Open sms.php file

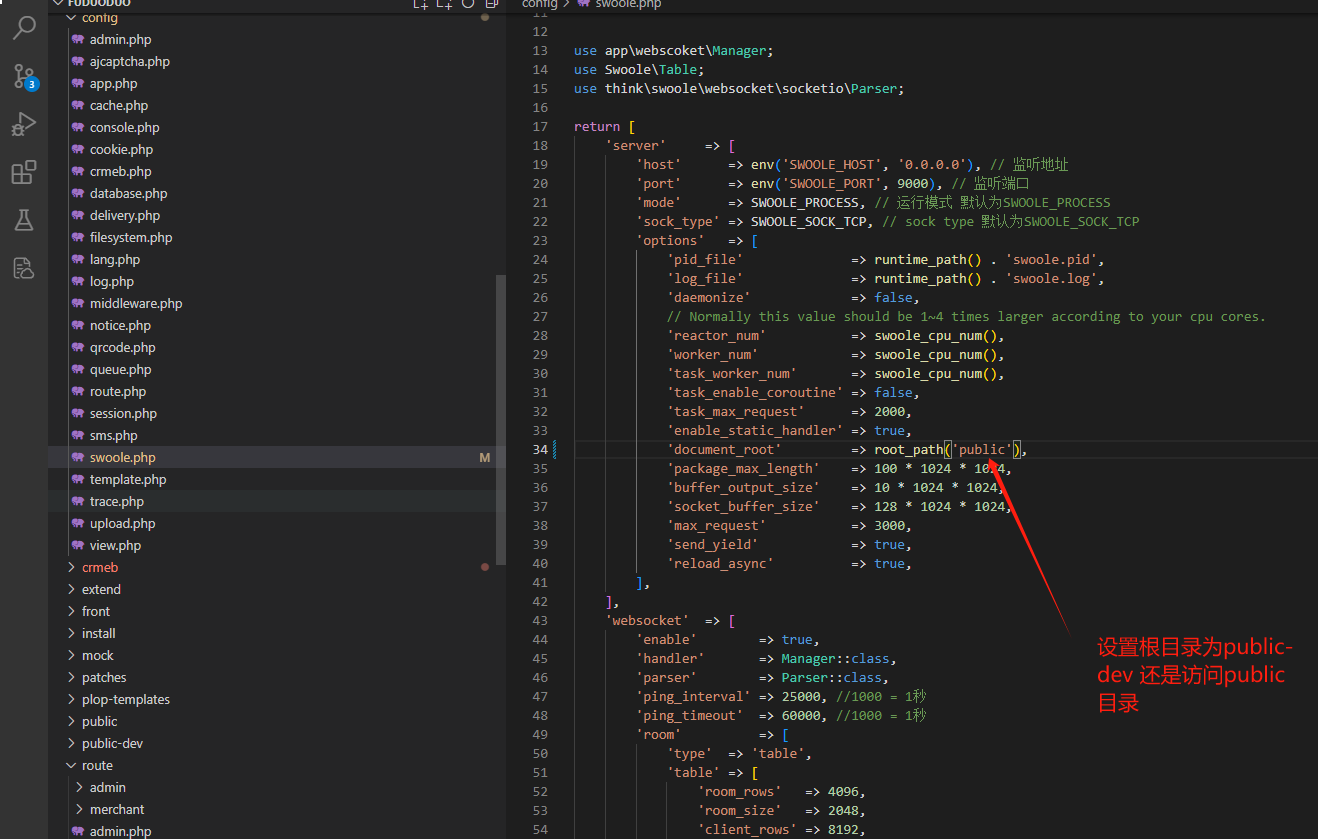(x=114, y=435)
